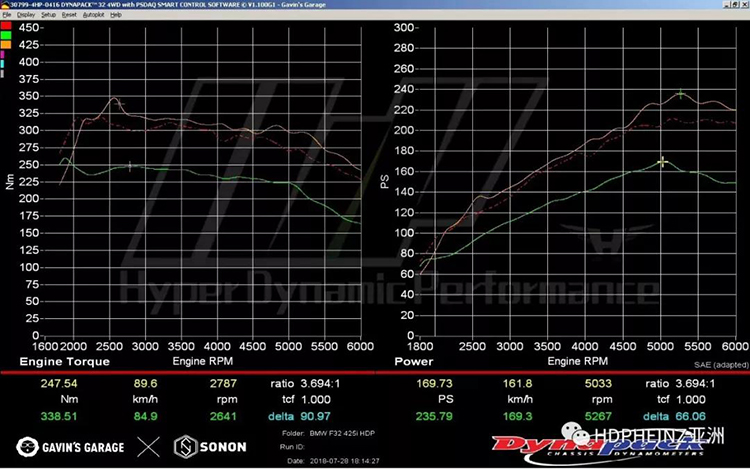Image resolution: width=750 pixels, height=469 pixels.
Task: Open the Display menu
Action: point(25,16)
